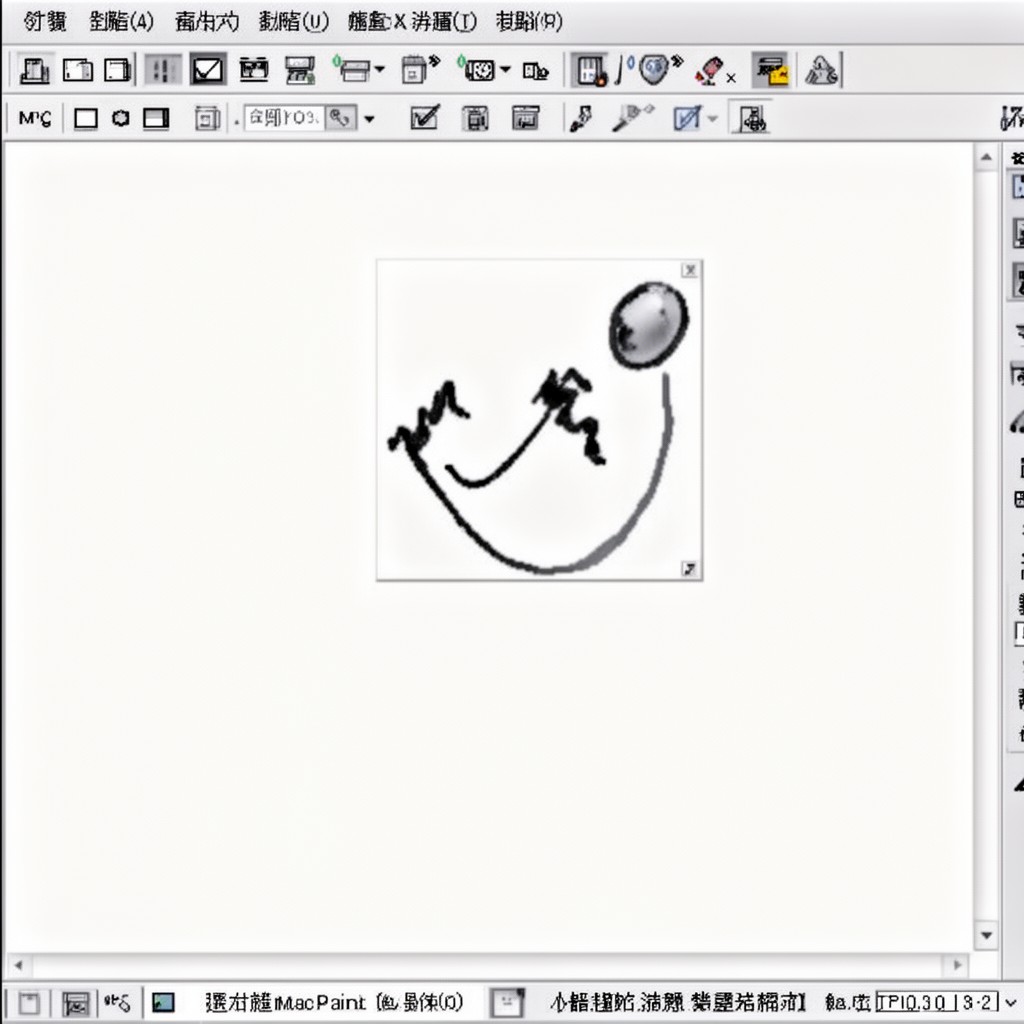Screen dimensions: 1024x1024
Task: Click the status bar icon with small text glyphs
Action: (118, 1002)
